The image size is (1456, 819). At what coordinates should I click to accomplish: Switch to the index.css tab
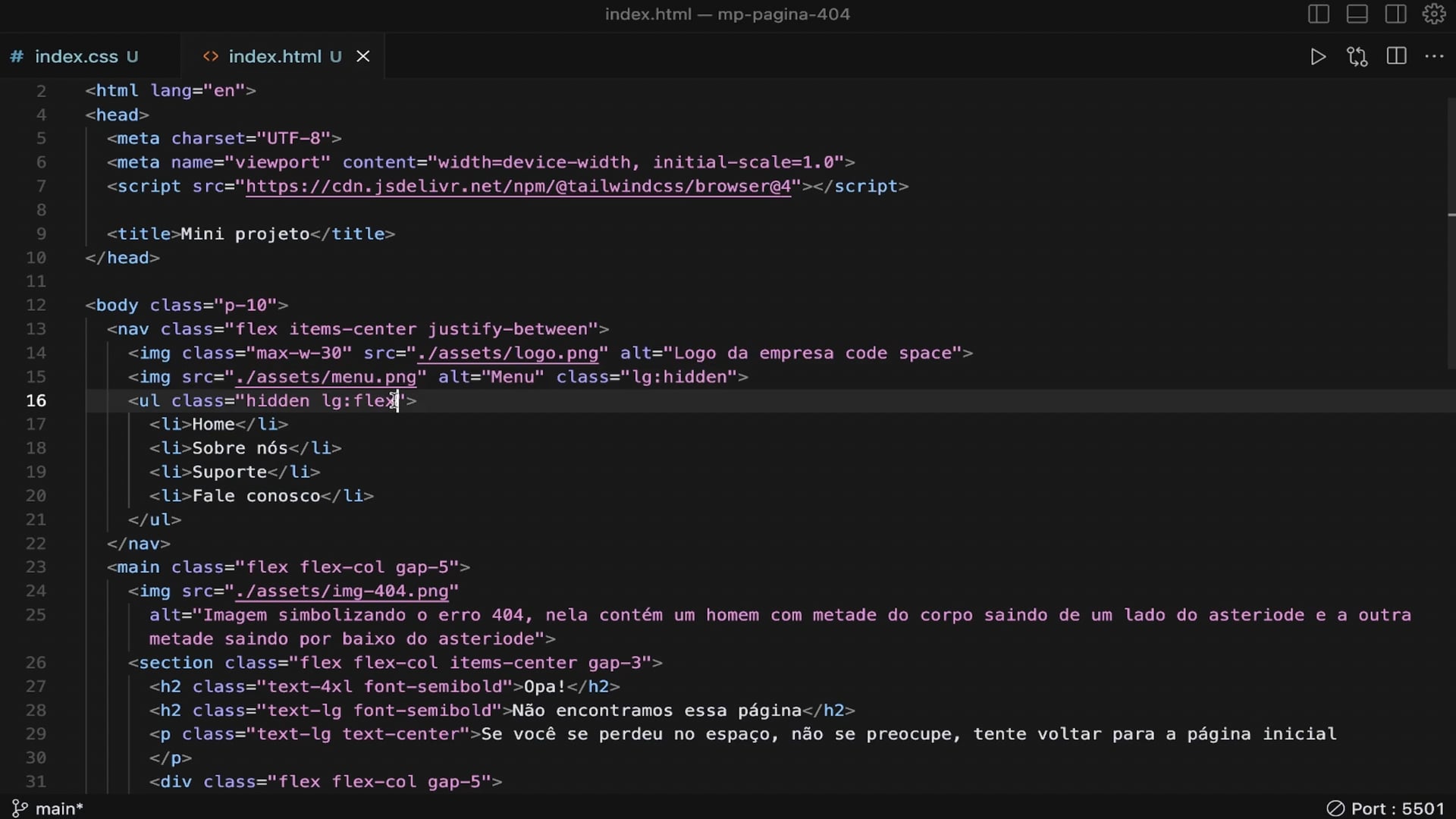click(x=76, y=57)
